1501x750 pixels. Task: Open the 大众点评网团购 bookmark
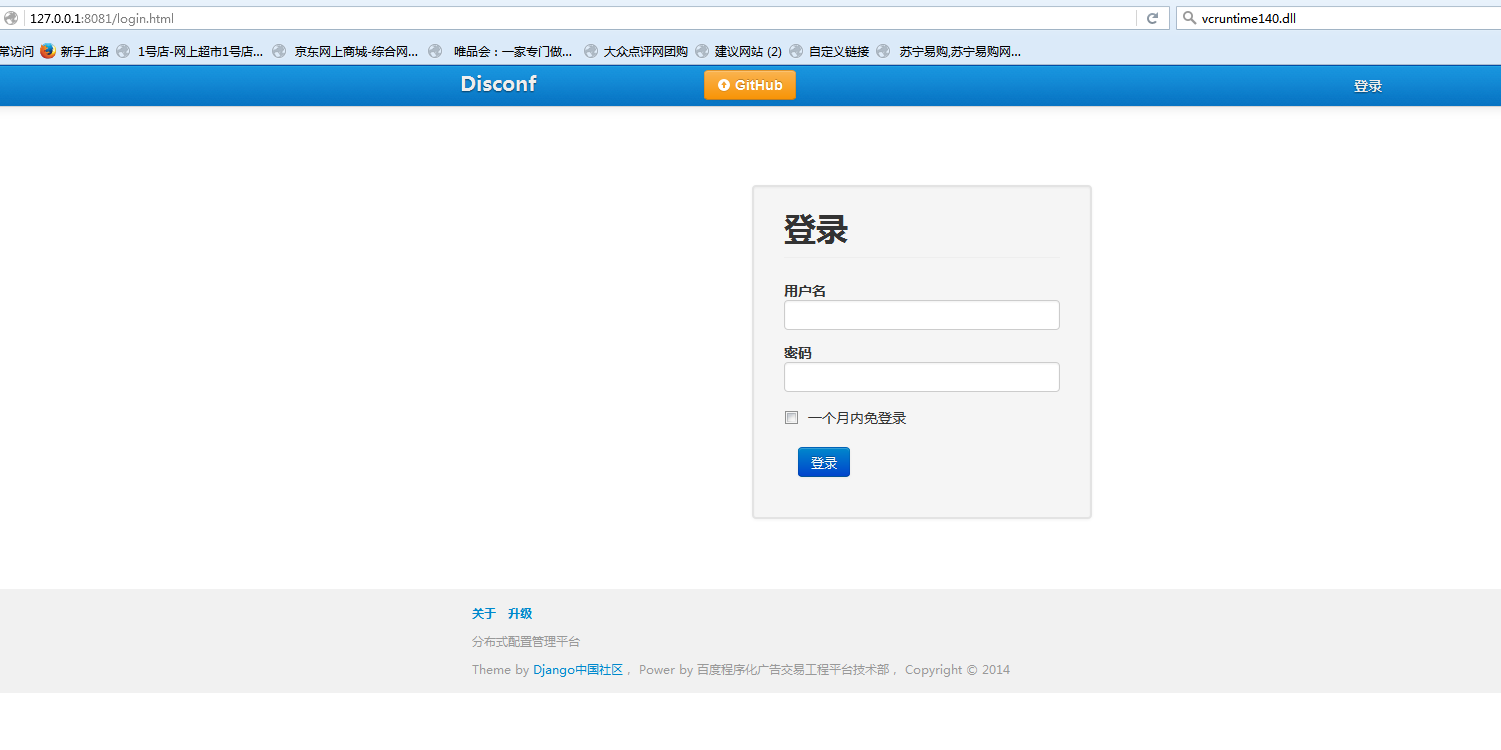coord(645,51)
